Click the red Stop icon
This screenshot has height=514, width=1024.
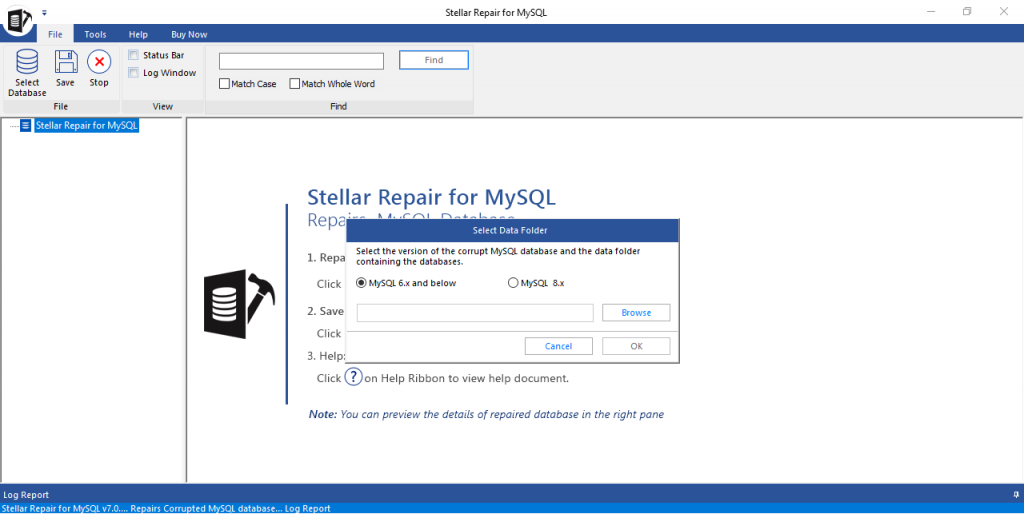click(99, 61)
